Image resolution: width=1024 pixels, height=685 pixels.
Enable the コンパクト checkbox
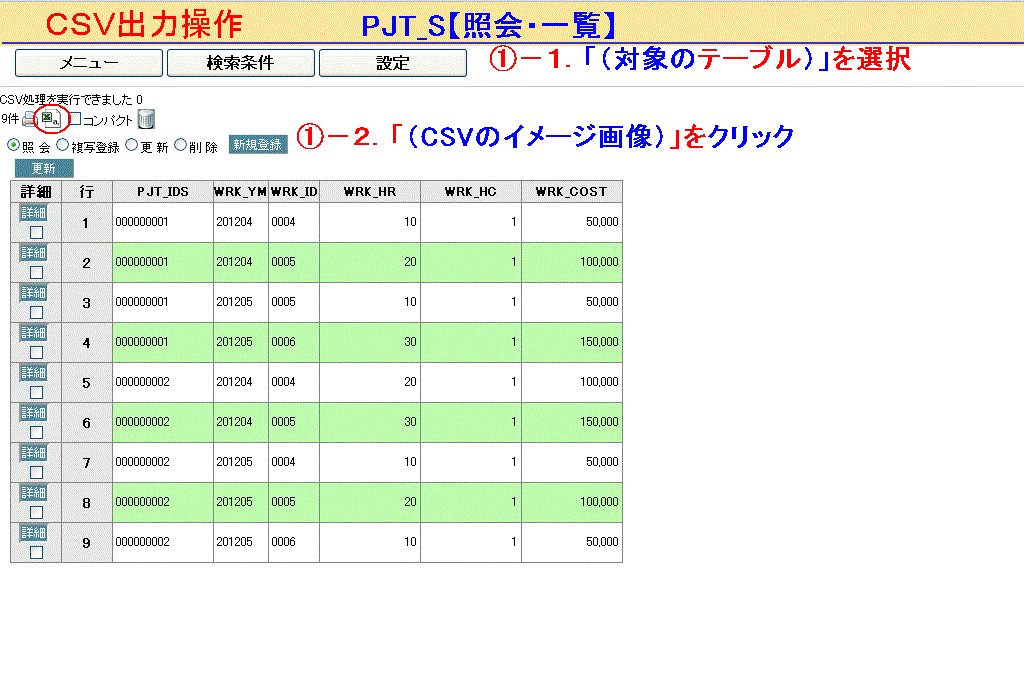75,119
